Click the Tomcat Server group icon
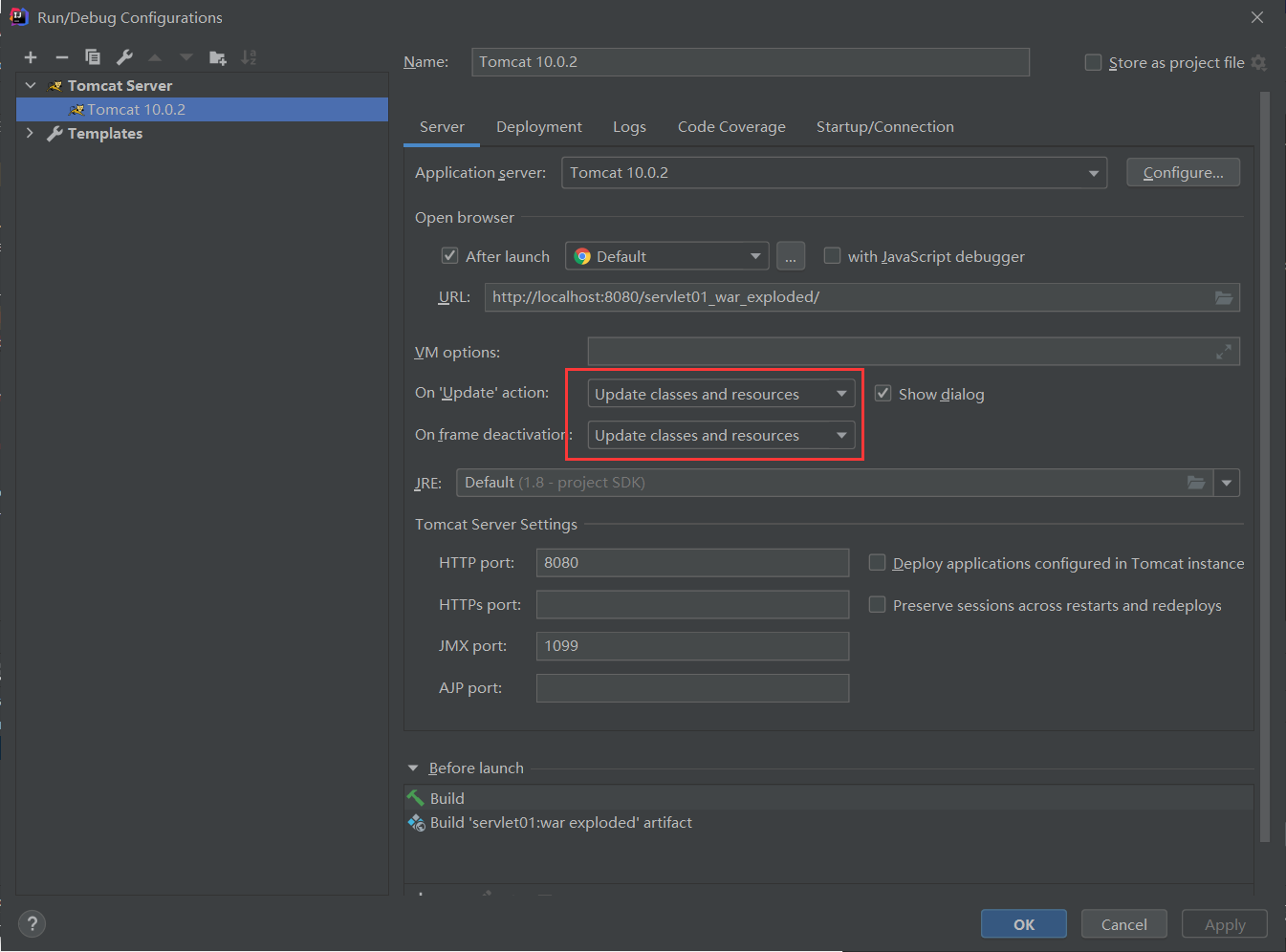The width and height of the screenshot is (1286, 952). [55, 86]
